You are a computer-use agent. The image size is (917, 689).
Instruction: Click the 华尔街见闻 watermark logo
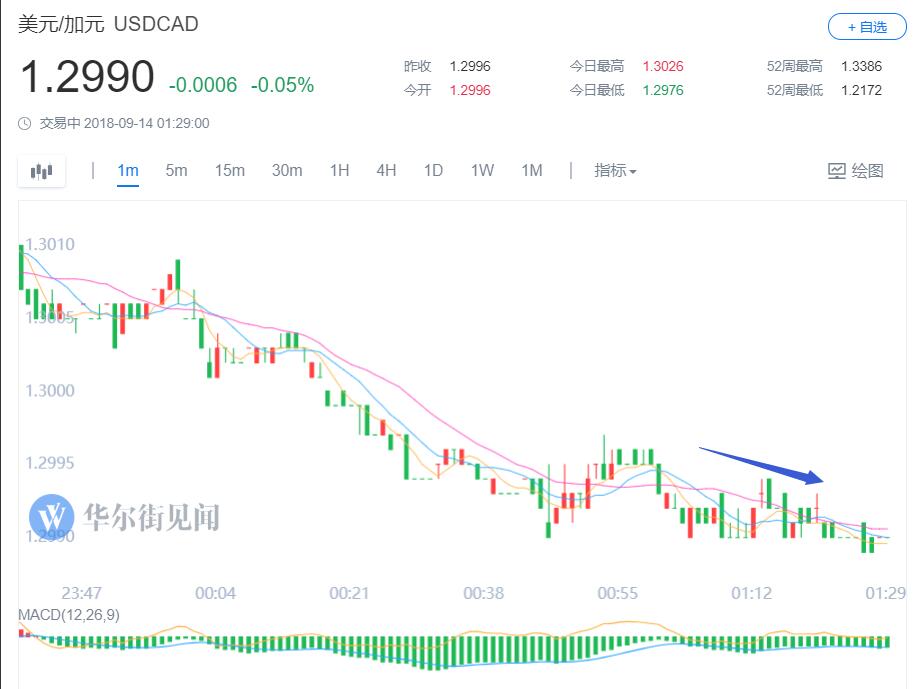coord(51,516)
